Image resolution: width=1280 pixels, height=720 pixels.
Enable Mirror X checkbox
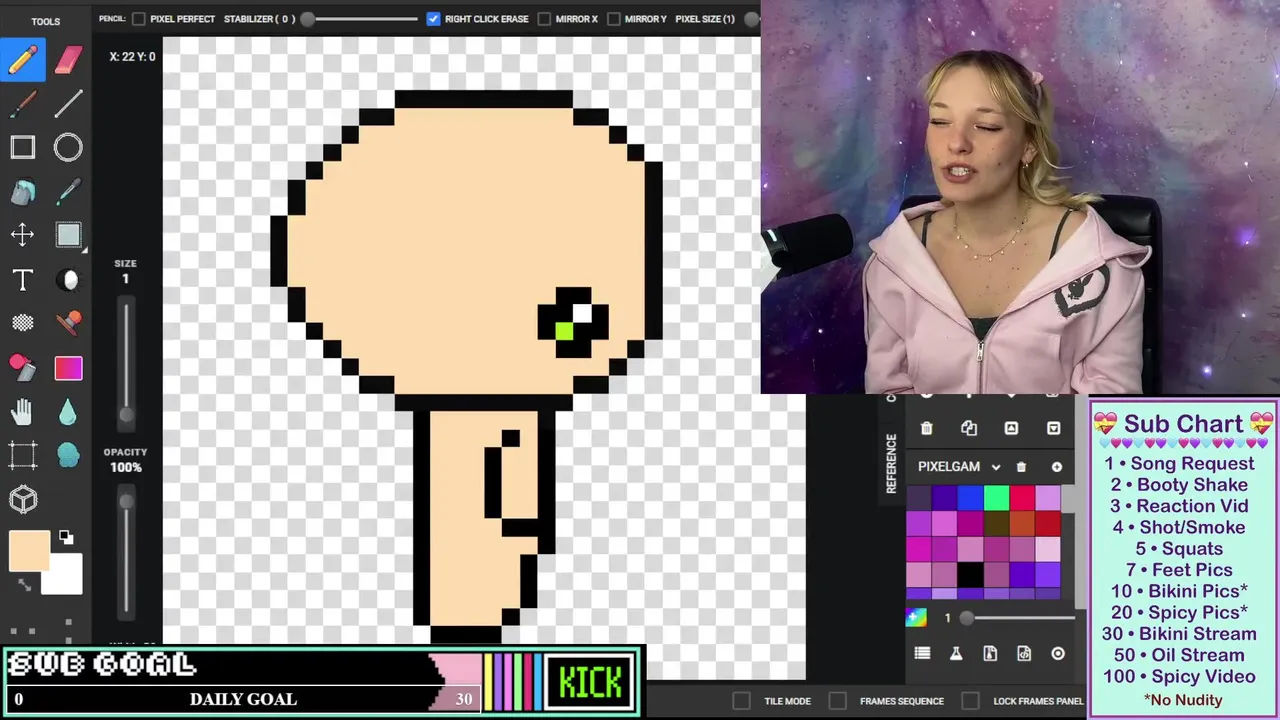[x=544, y=19]
